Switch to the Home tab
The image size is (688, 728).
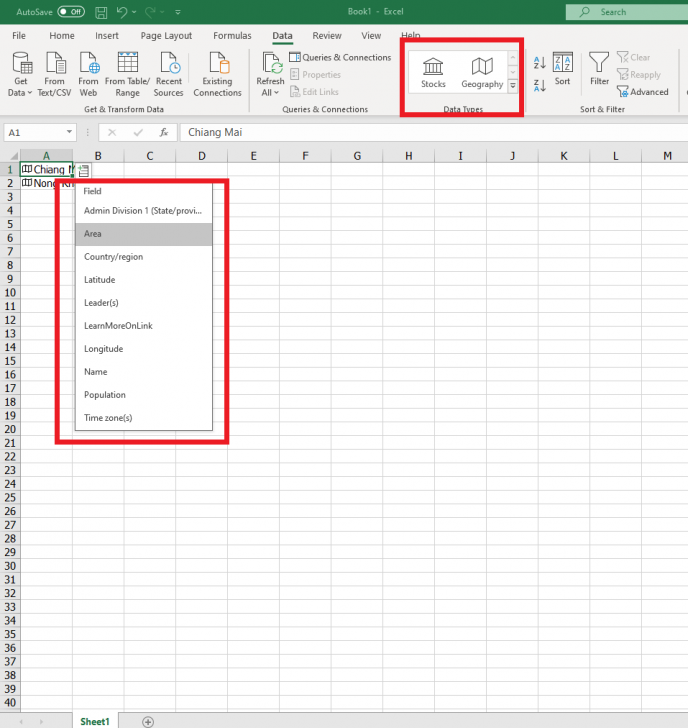click(x=62, y=36)
